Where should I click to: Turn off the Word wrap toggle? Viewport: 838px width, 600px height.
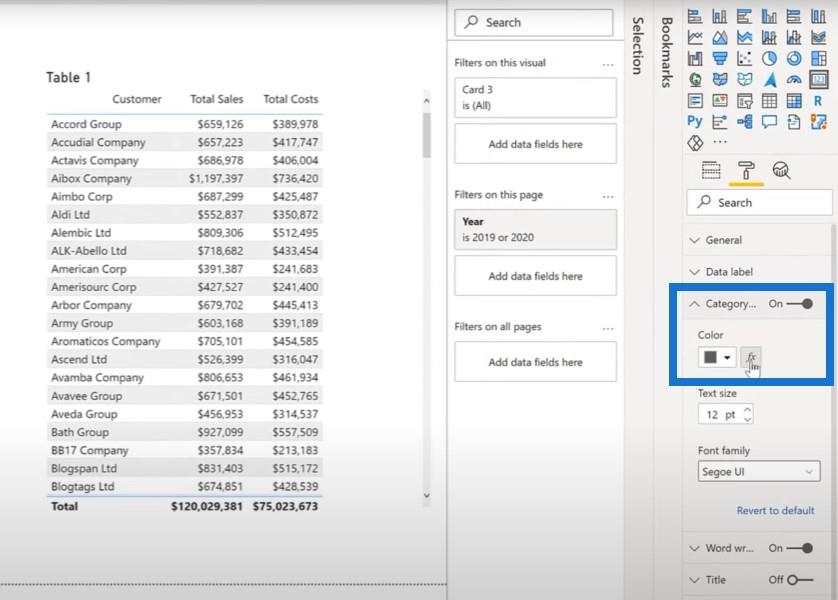pos(800,548)
